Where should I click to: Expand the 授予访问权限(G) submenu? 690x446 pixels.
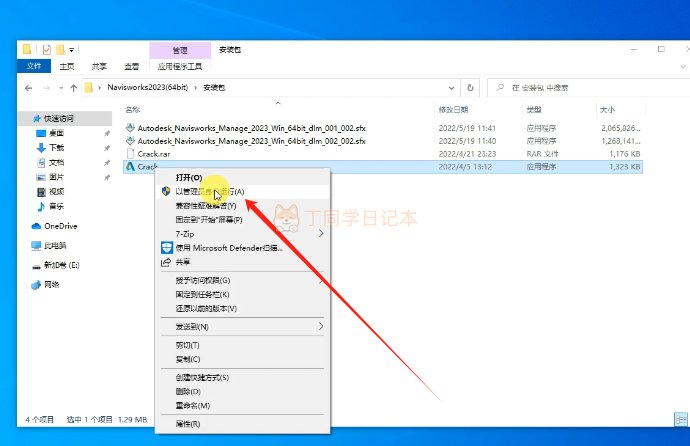pos(242,281)
